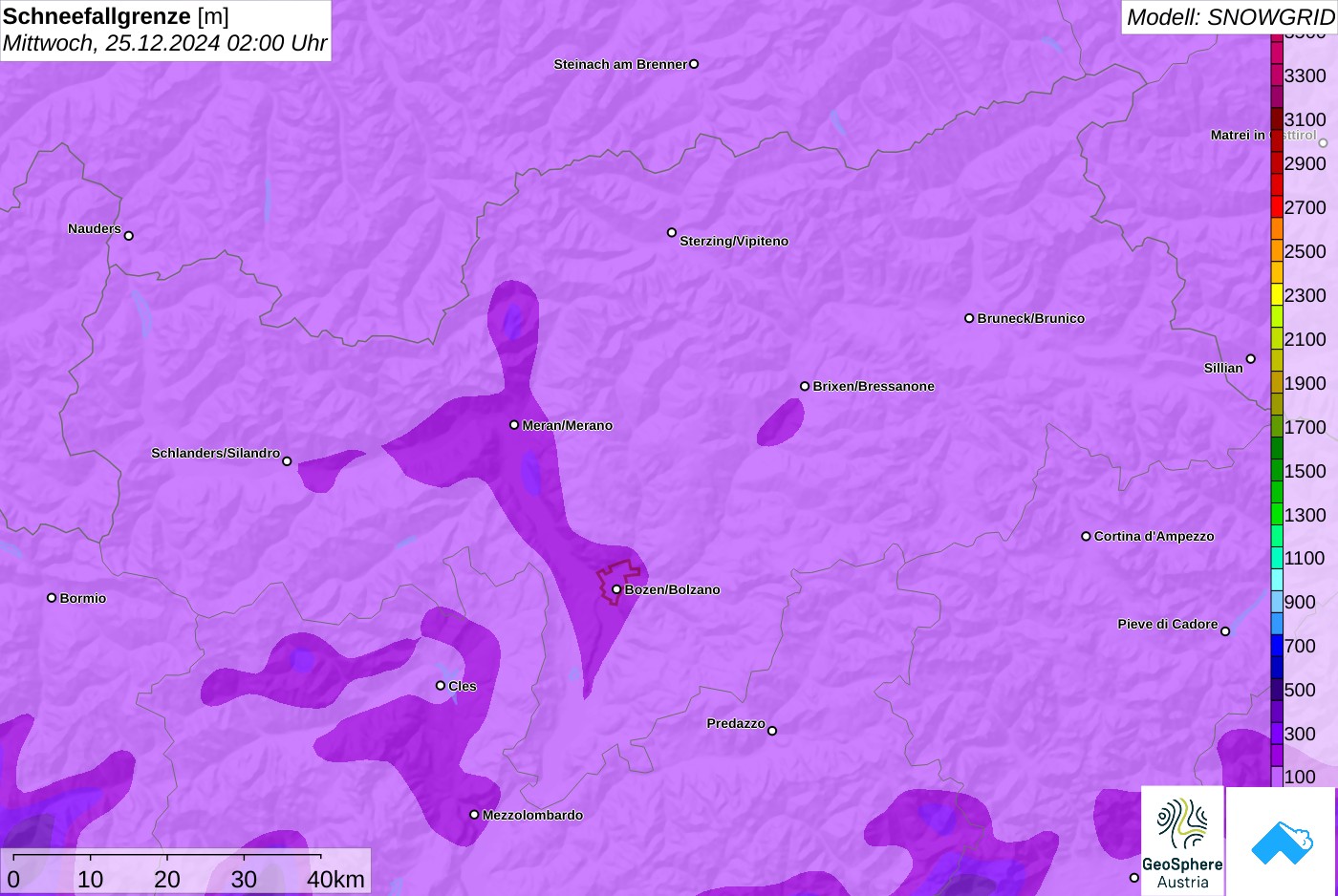Click the Predazzo marker dot

pos(772,731)
